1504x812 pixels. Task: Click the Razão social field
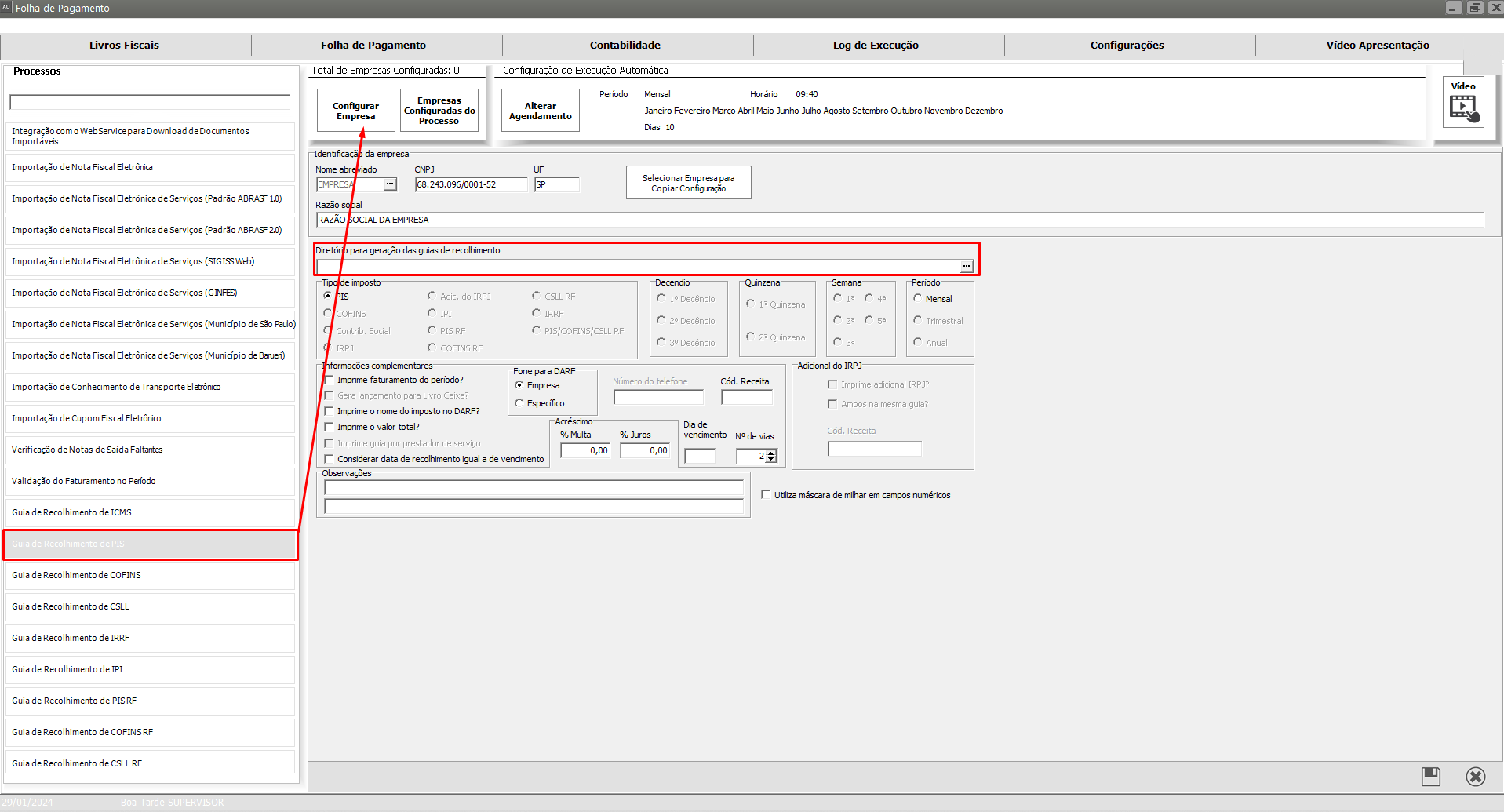click(900, 220)
